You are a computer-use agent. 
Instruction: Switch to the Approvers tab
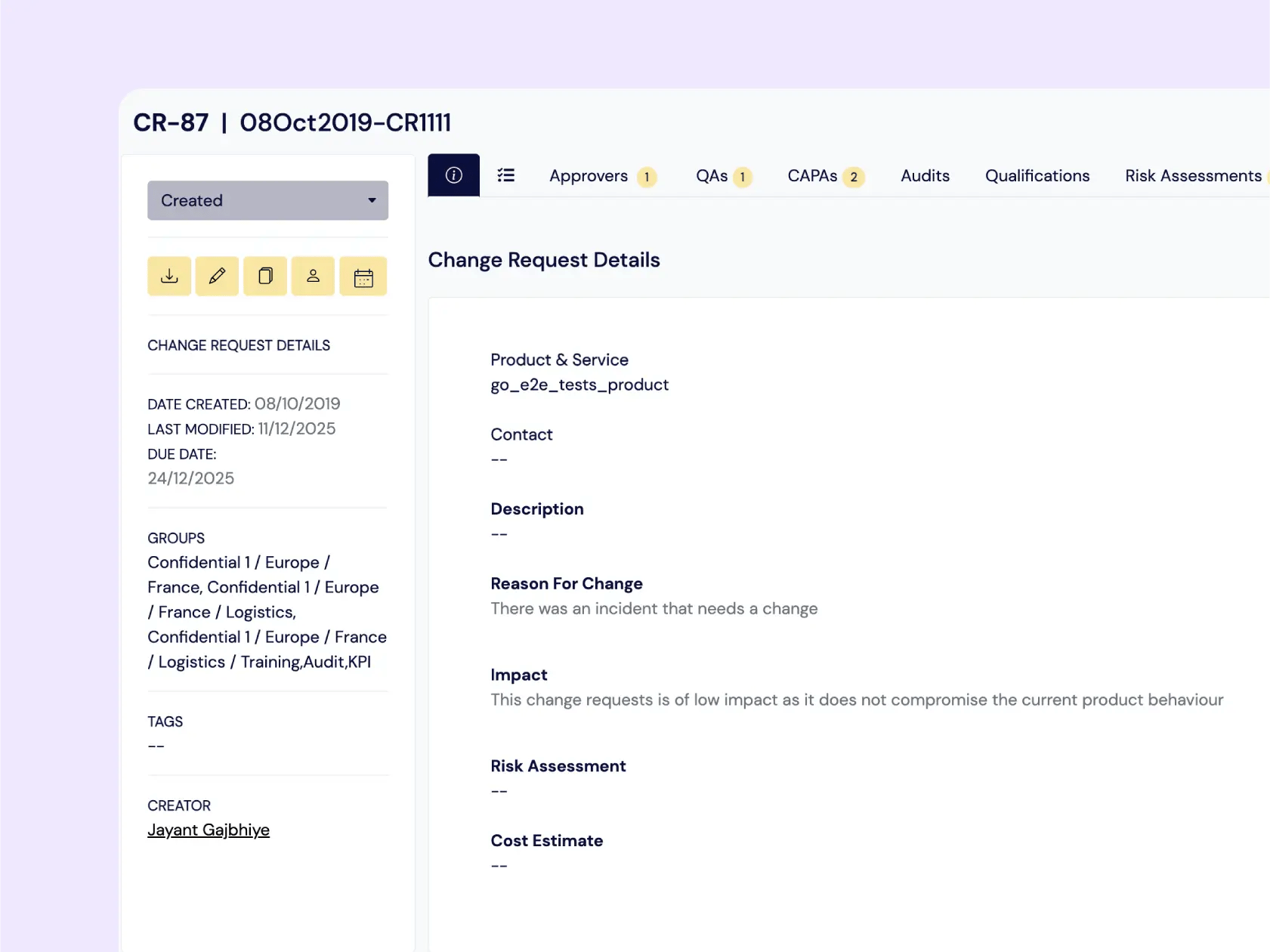pos(589,176)
